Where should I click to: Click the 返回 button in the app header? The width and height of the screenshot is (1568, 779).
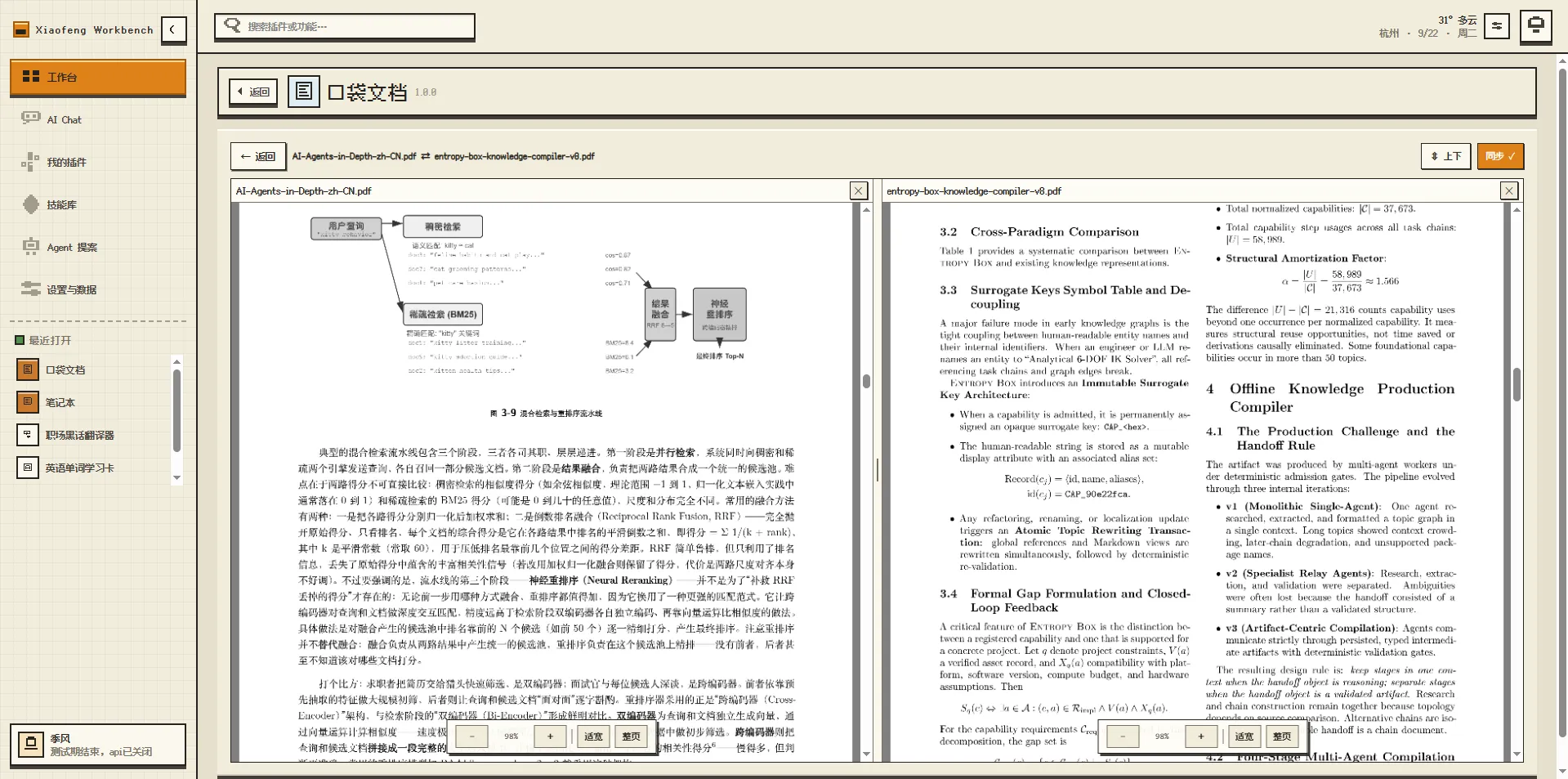253,92
